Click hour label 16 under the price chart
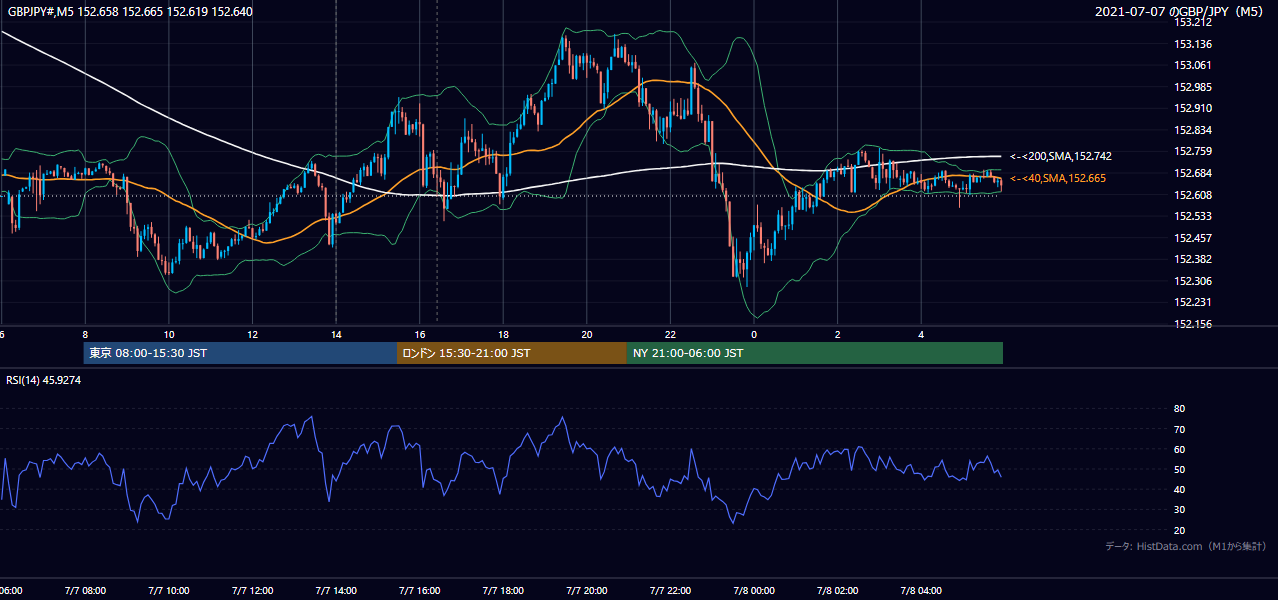 tap(420, 334)
